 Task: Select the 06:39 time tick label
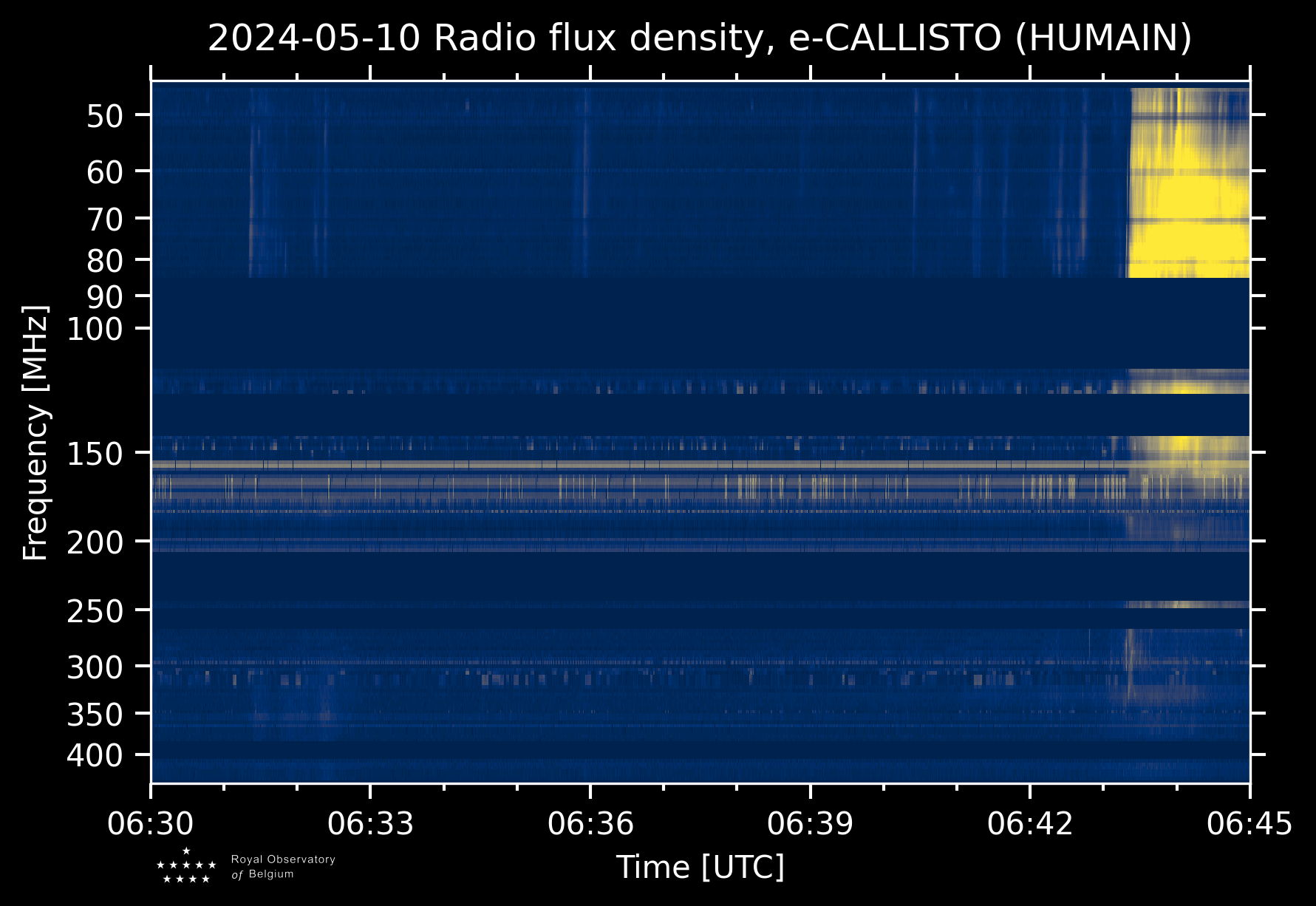pos(811,823)
